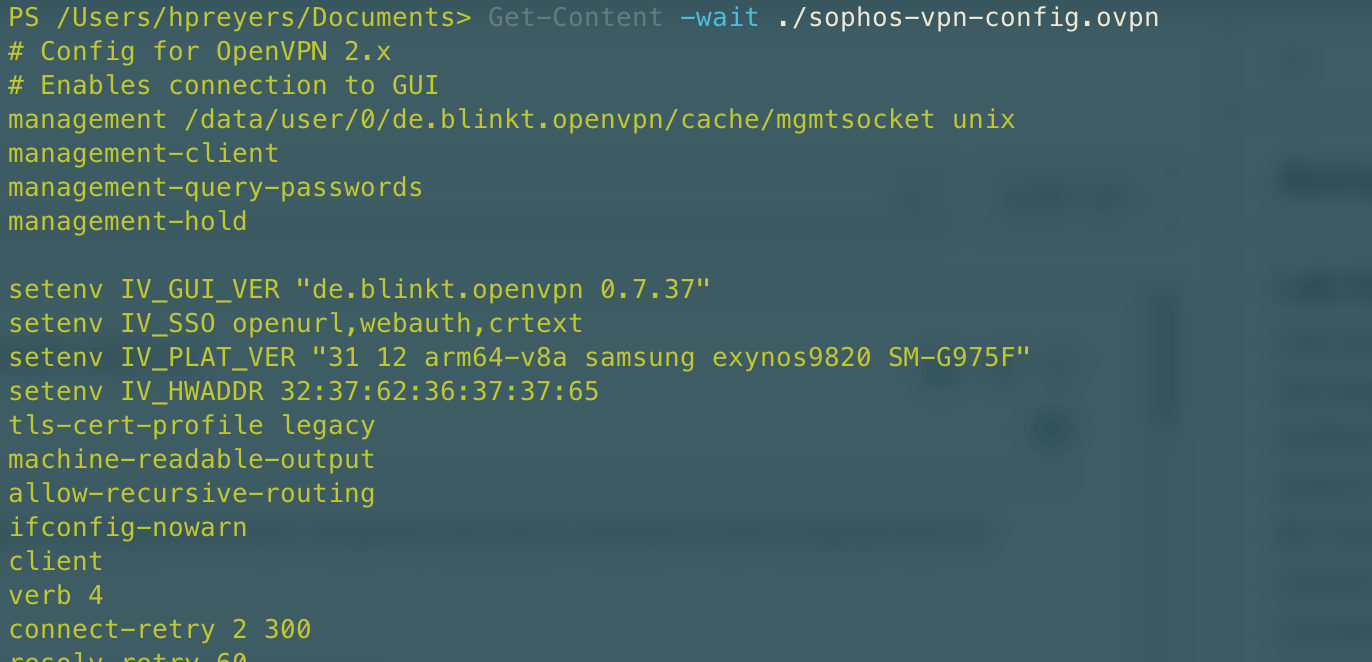Click the setenv IV_GUI_VER line
Viewport: 1372px width, 662px height.
(x=359, y=289)
